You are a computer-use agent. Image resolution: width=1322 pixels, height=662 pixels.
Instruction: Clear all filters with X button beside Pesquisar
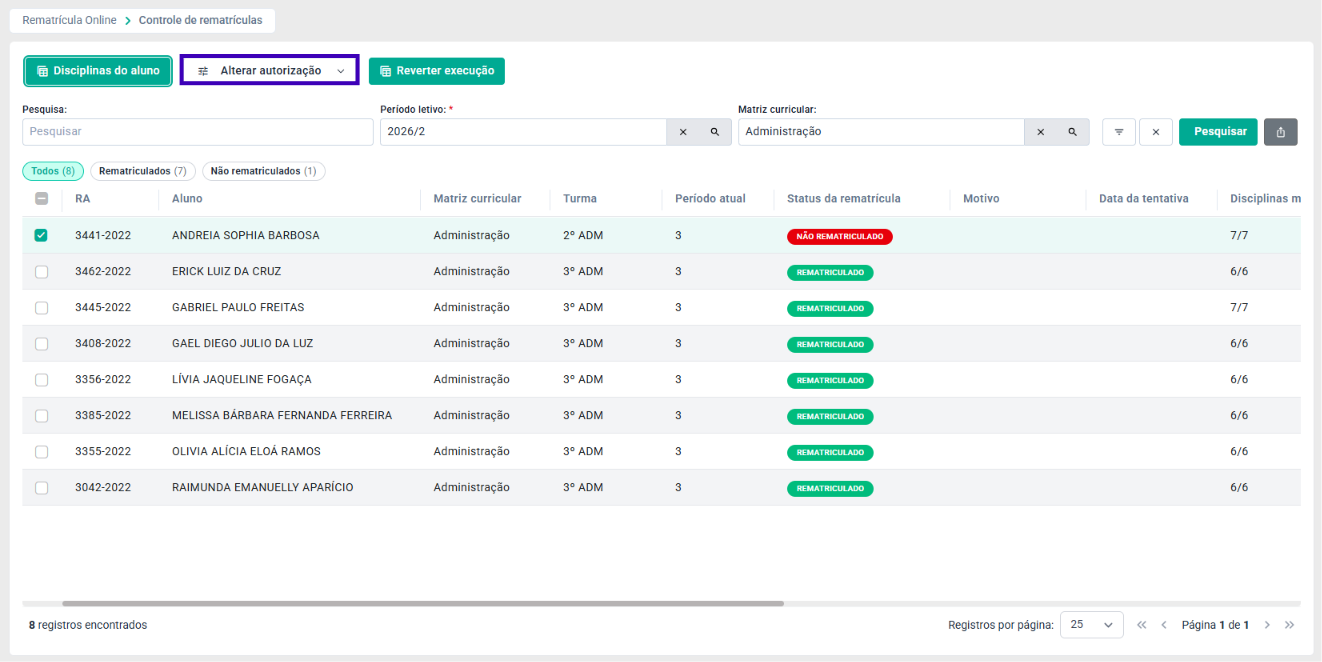coord(1156,132)
